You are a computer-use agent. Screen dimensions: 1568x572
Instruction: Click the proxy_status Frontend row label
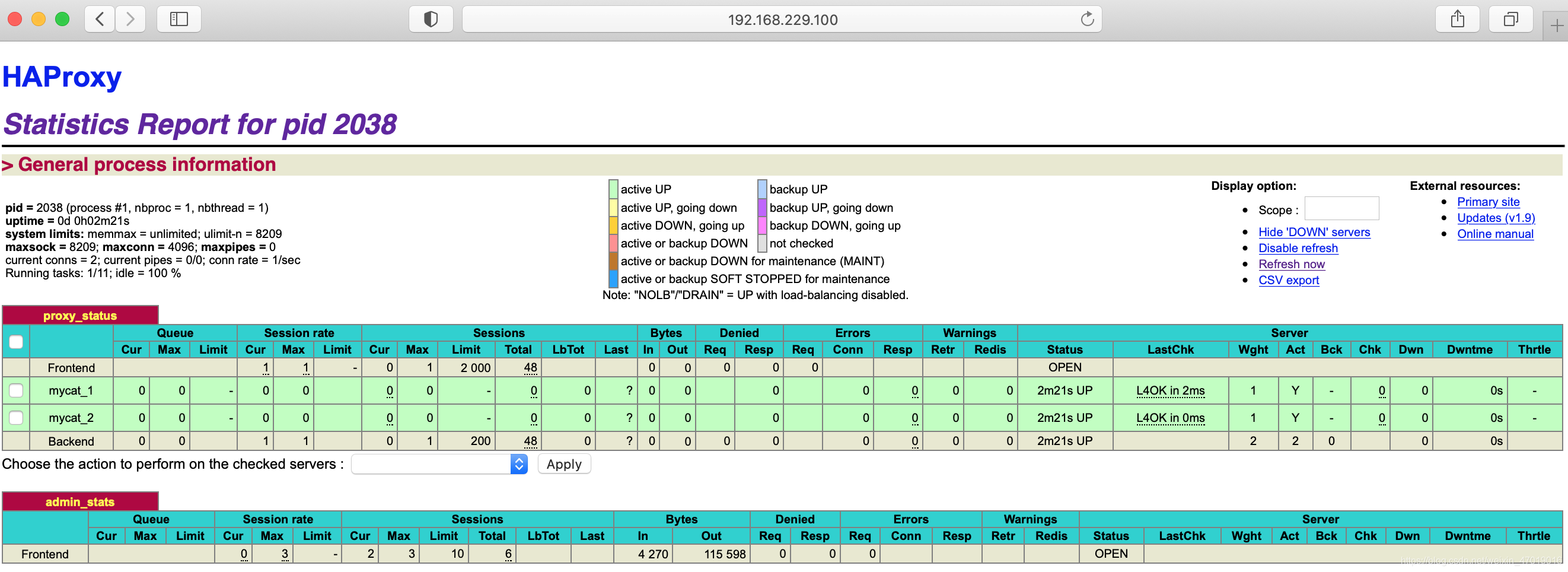(71, 368)
